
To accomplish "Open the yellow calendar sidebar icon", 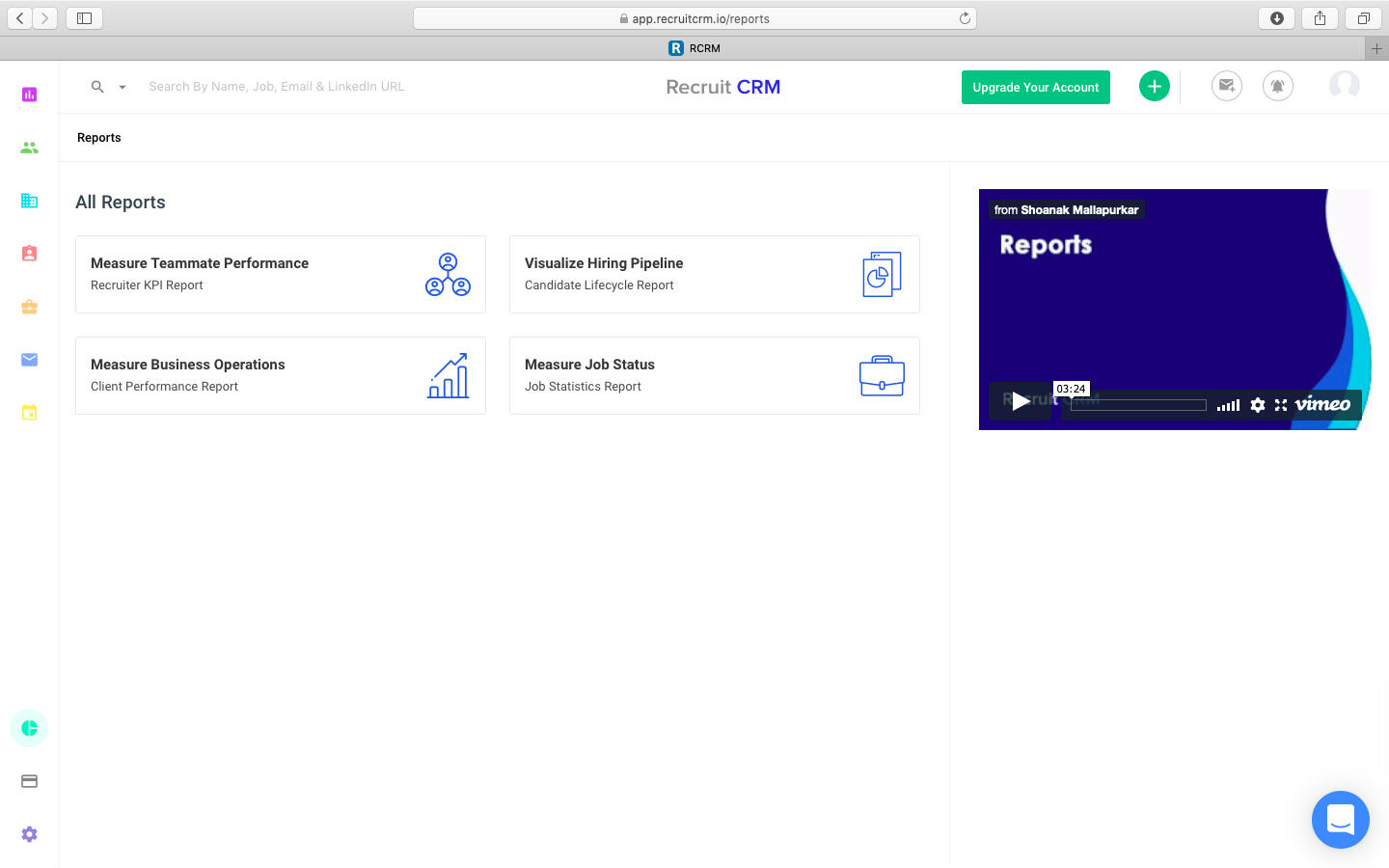I will tap(29, 413).
